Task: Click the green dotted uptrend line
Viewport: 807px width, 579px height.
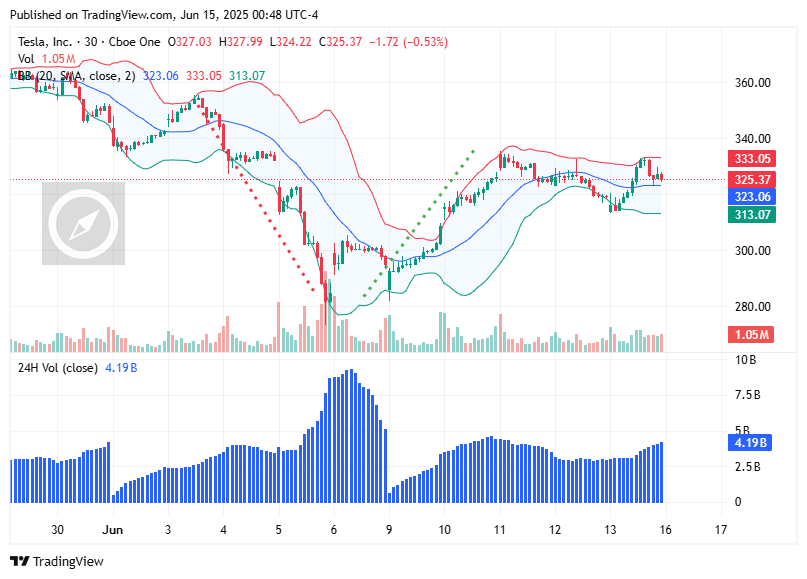Action: pos(418,223)
